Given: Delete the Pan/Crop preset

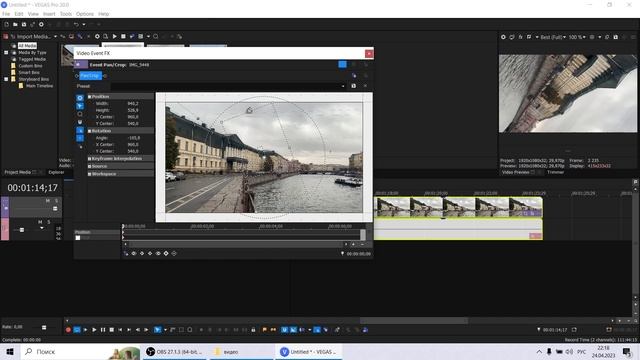Looking at the screenshot, I should tap(365, 86).
